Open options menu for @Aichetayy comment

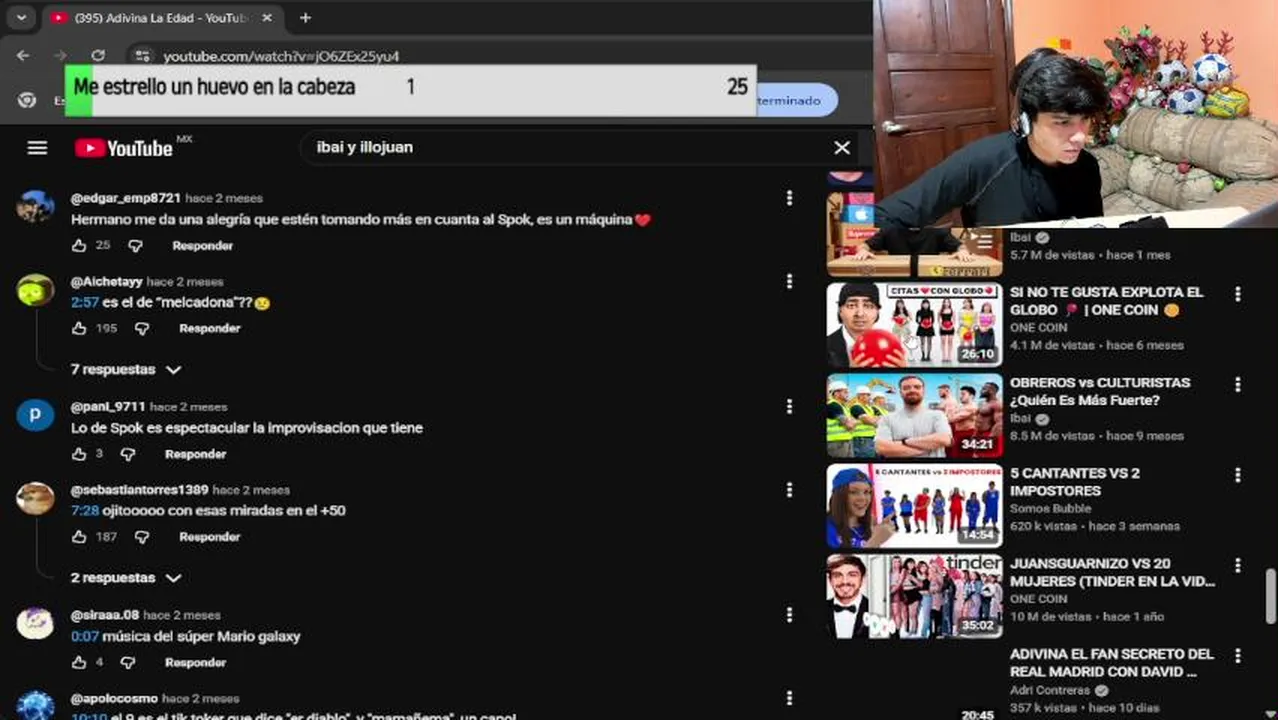(x=789, y=282)
